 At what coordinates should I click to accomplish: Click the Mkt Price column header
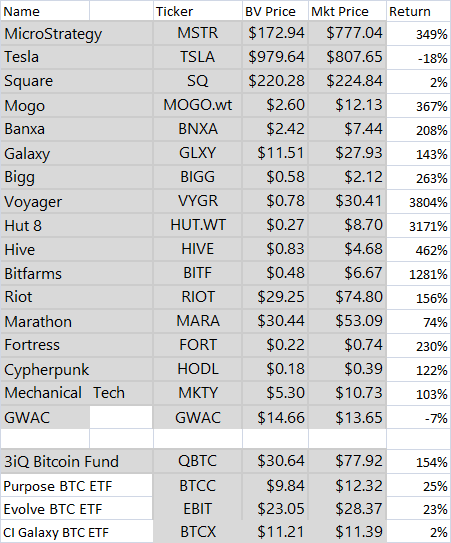tap(347, 11)
